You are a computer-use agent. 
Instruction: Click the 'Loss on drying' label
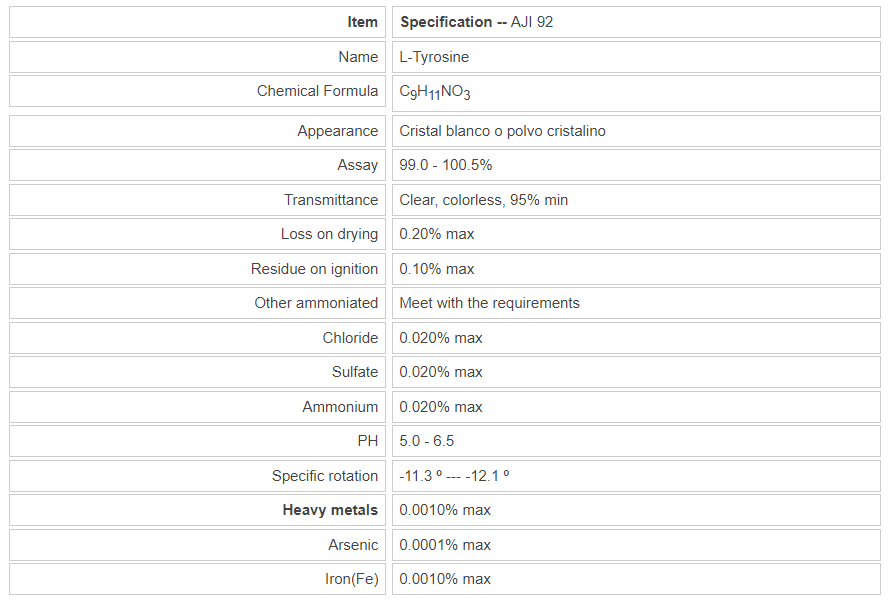click(x=329, y=234)
